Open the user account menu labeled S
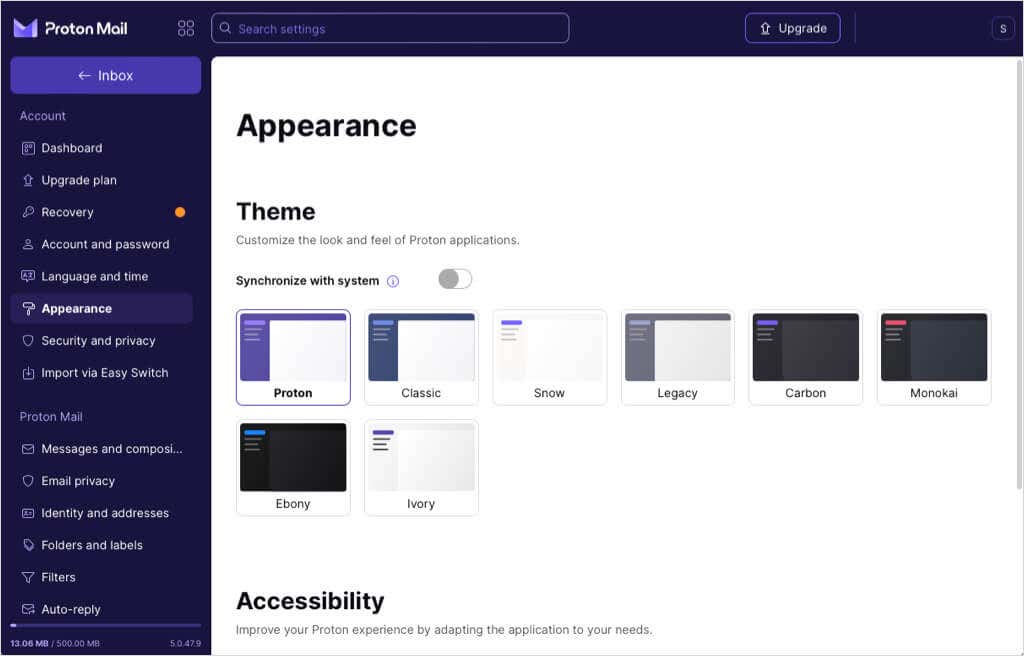This screenshot has width=1024, height=656. click(1002, 28)
